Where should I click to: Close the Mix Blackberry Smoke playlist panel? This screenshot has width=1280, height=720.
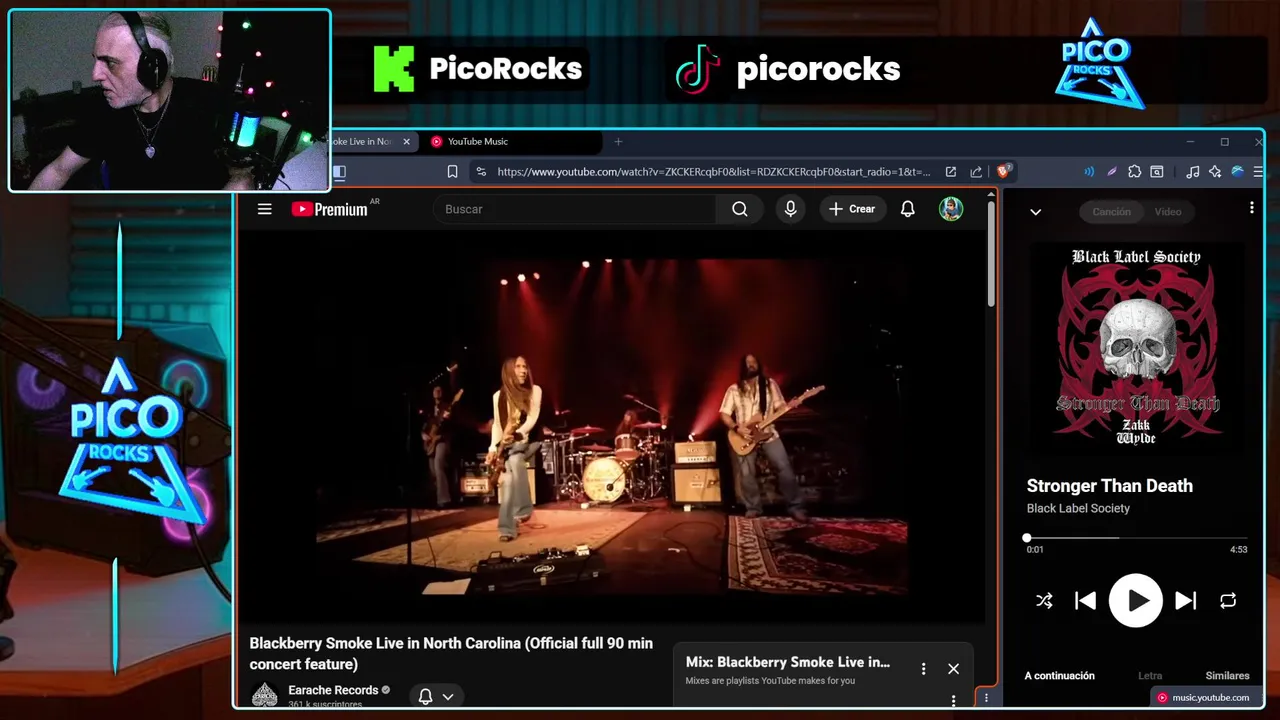[953, 669]
